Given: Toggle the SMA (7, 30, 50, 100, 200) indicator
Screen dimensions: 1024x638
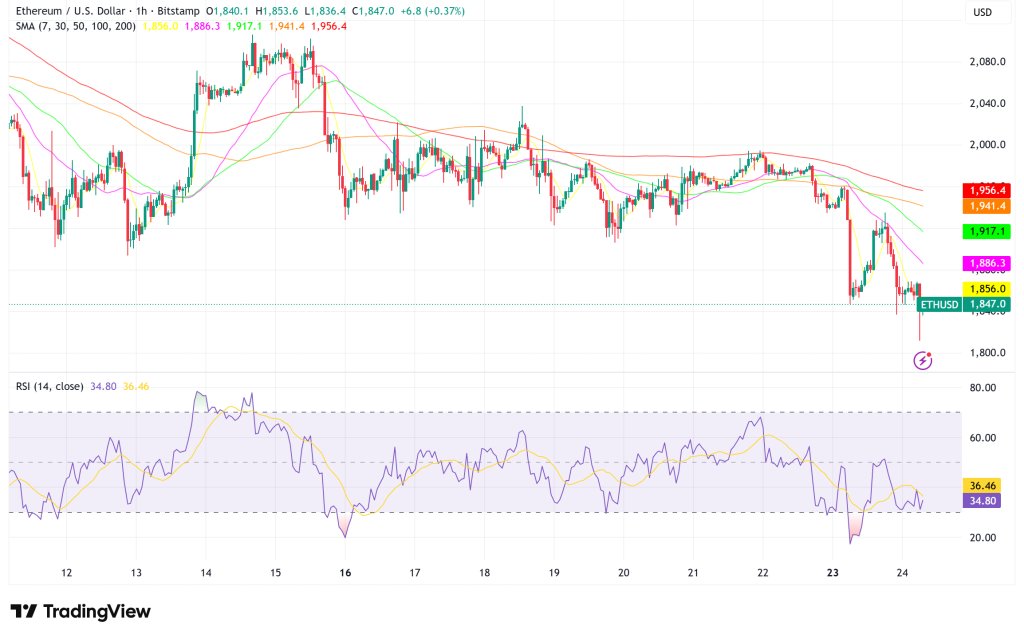Looking at the screenshot, I should pos(75,24).
